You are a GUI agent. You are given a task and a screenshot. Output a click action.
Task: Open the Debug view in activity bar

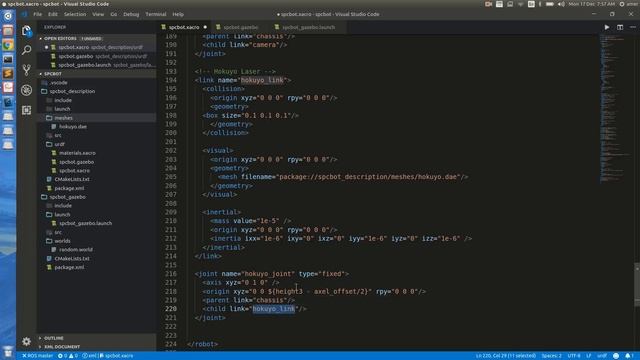click(27, 90)
